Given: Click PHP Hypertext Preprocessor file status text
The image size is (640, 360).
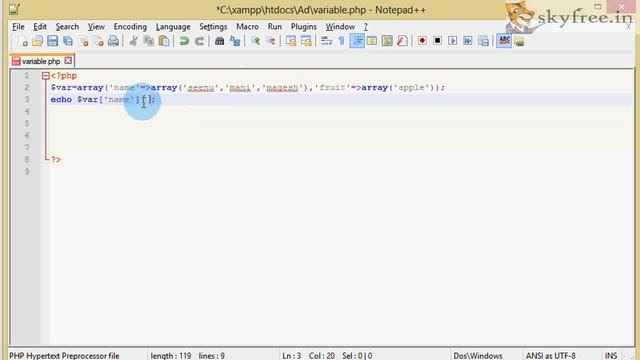Looking at the screenshot, I should point(64,356).
